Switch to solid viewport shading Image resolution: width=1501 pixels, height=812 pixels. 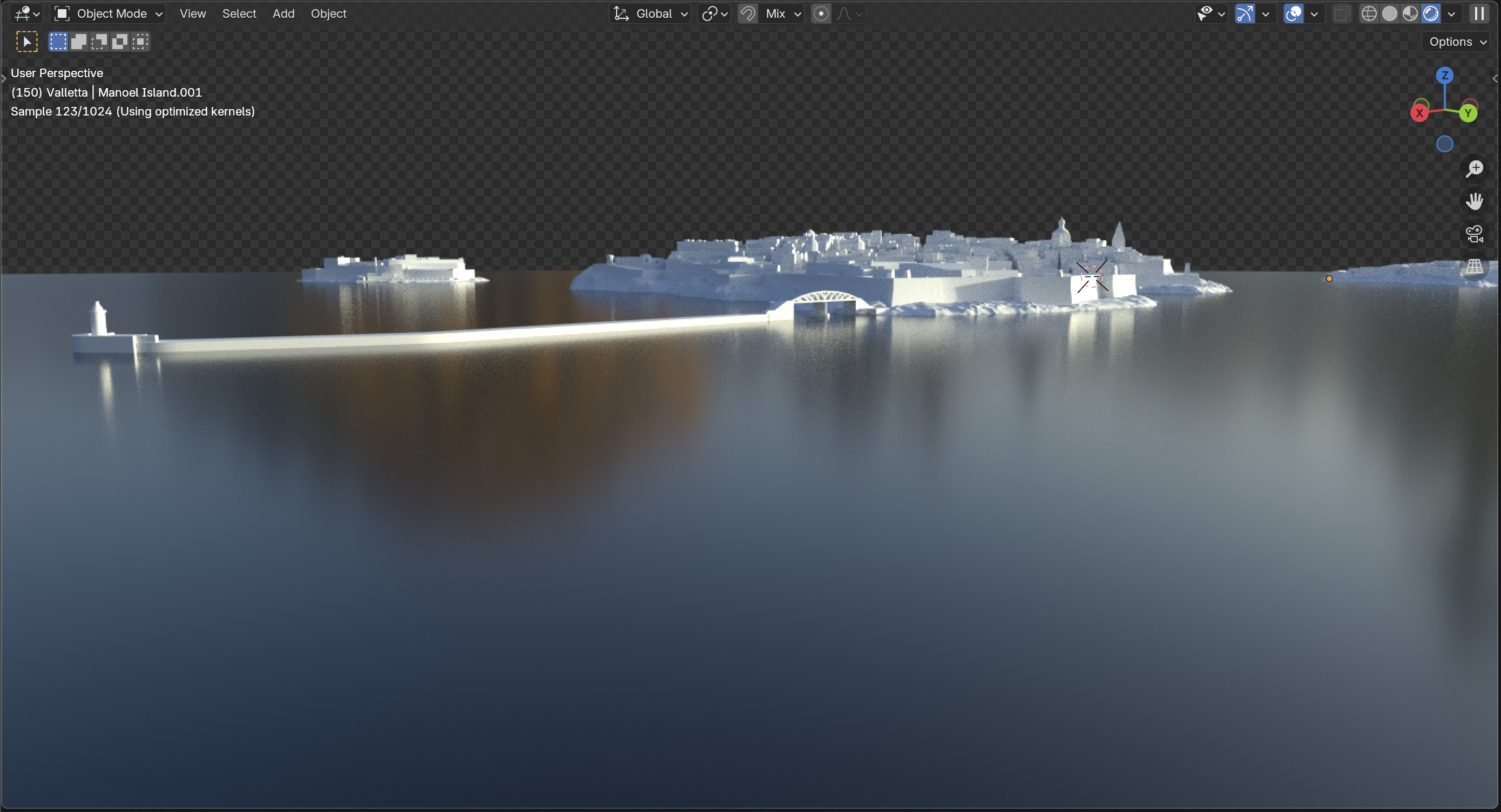(1390, 13)
